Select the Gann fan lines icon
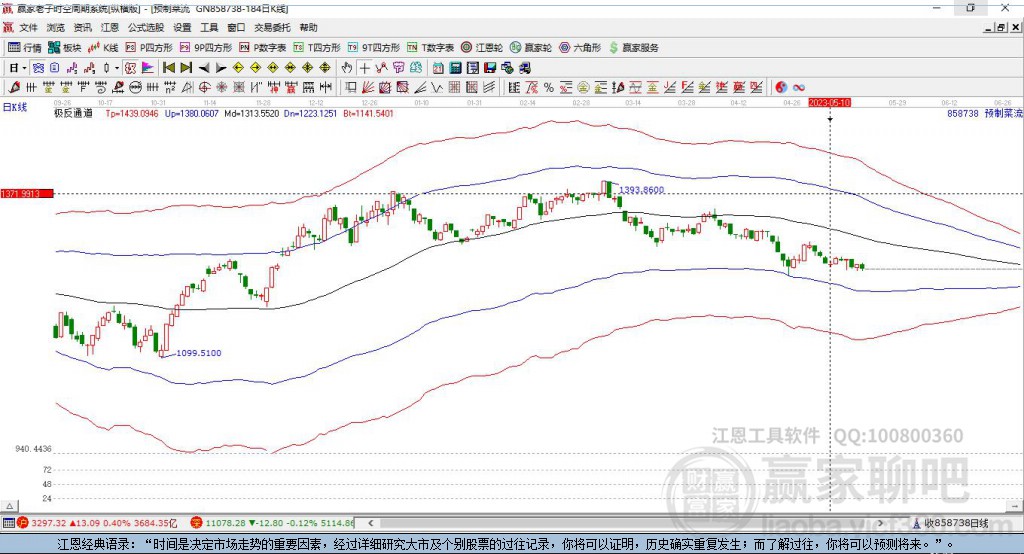Viewport: 1024px width, 554px height. point(368,88)
